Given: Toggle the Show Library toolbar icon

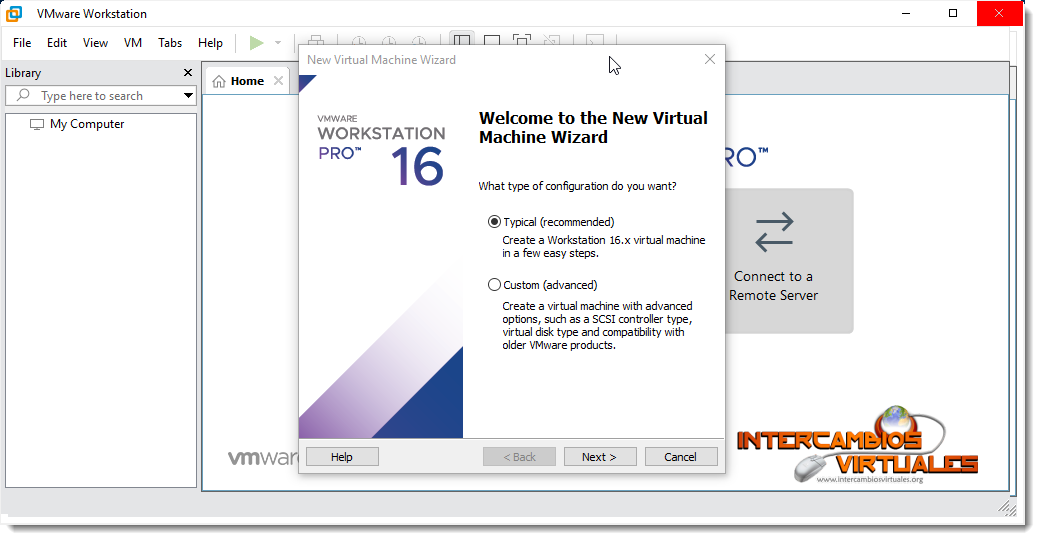Looking at the screenshot, I should coord(462,40).
